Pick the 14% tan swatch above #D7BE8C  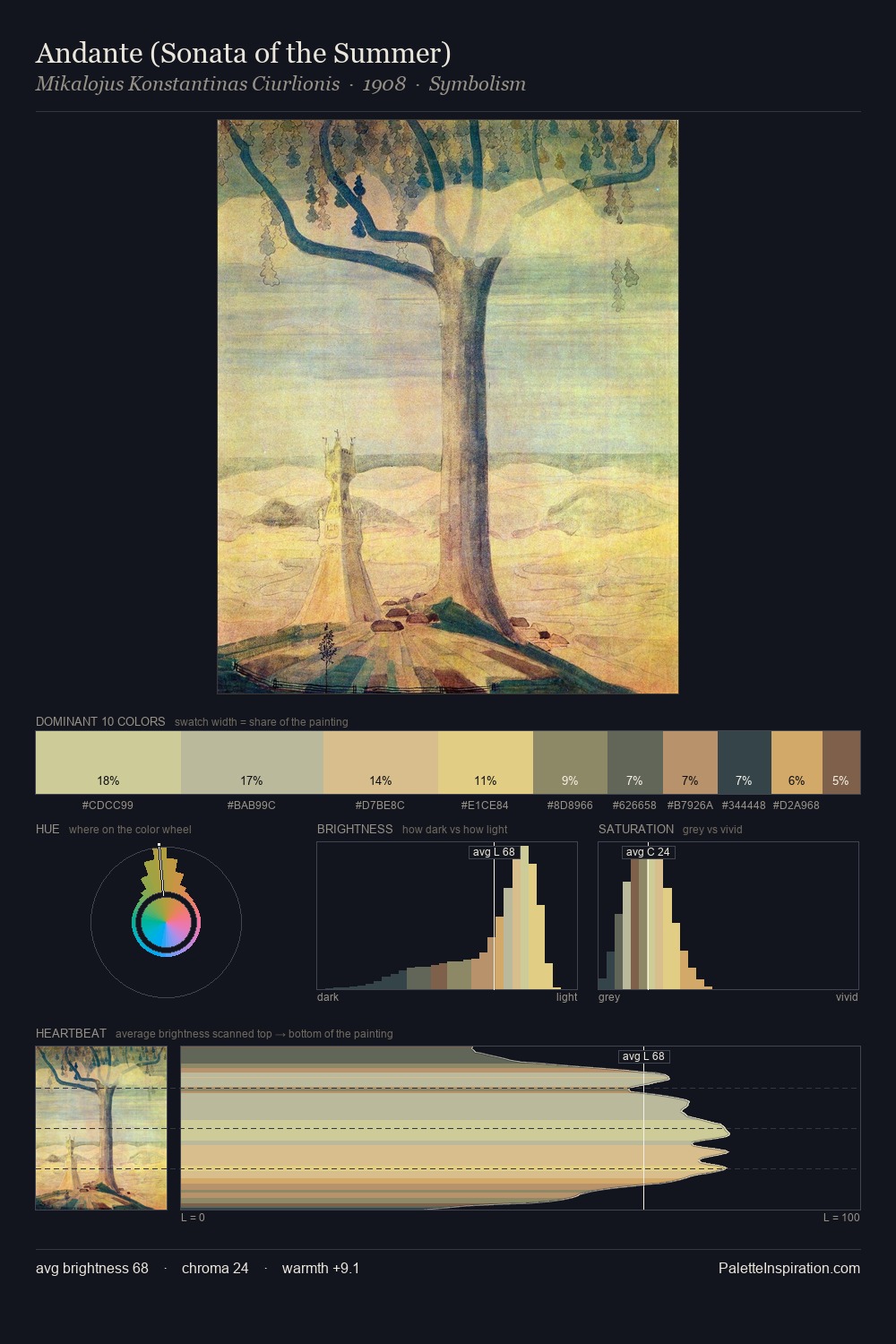381,762
